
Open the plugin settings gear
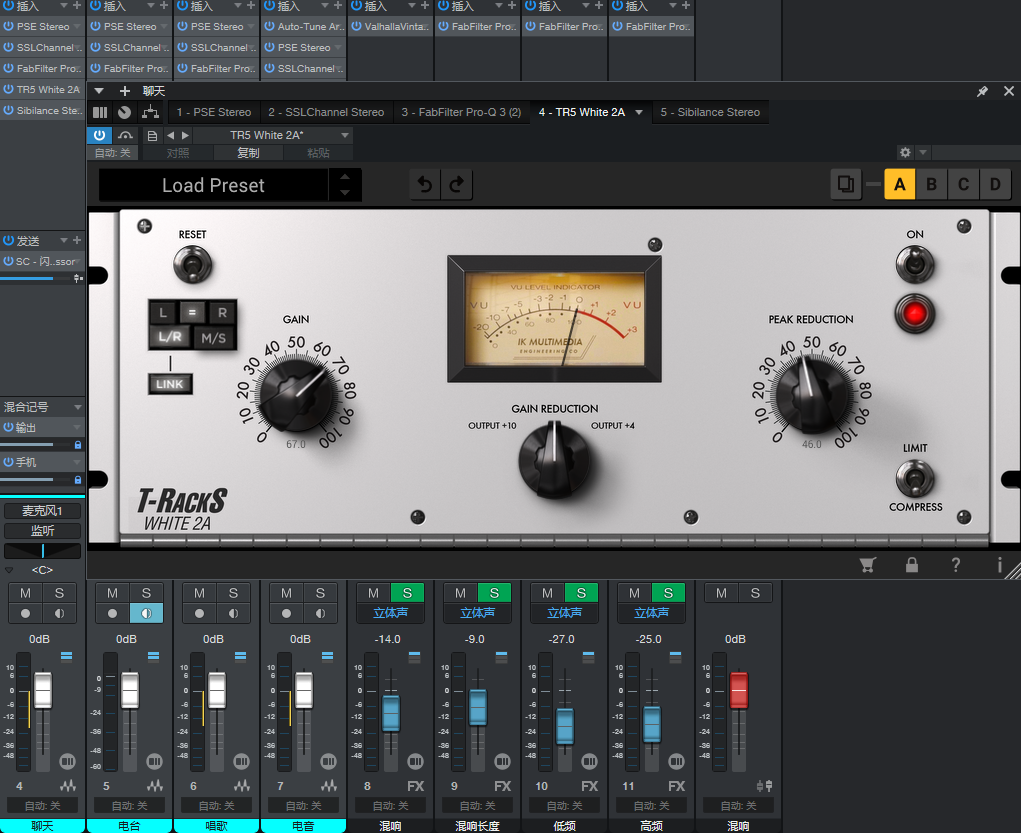coord(905,152)
